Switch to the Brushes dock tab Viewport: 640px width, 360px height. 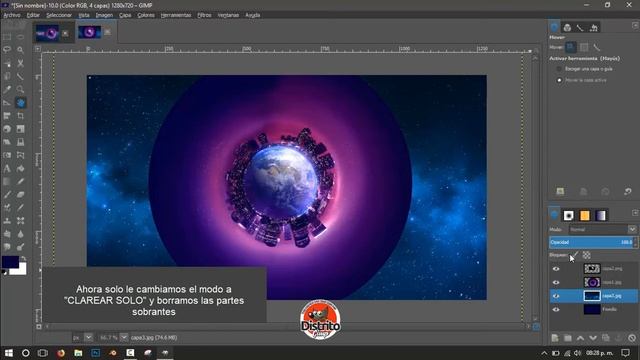[569, 215]
